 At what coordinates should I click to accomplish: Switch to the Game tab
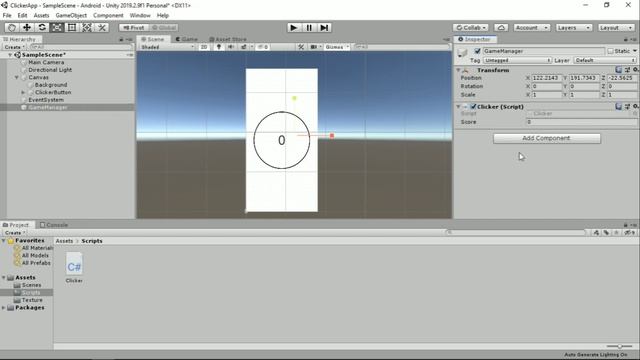pyautogui.click(x=187, y=39)
